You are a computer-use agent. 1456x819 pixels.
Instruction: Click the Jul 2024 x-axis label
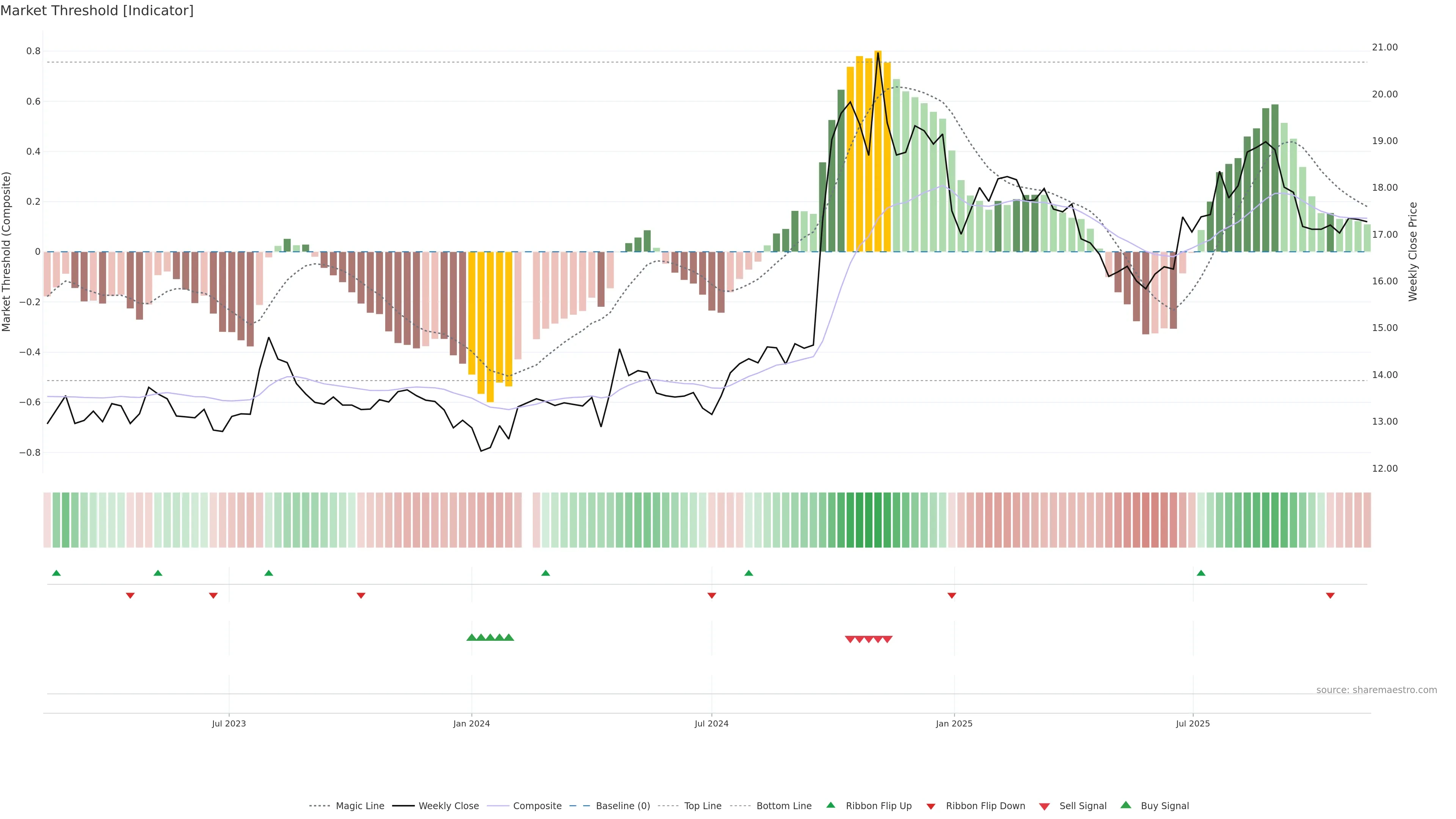point(711,723)
